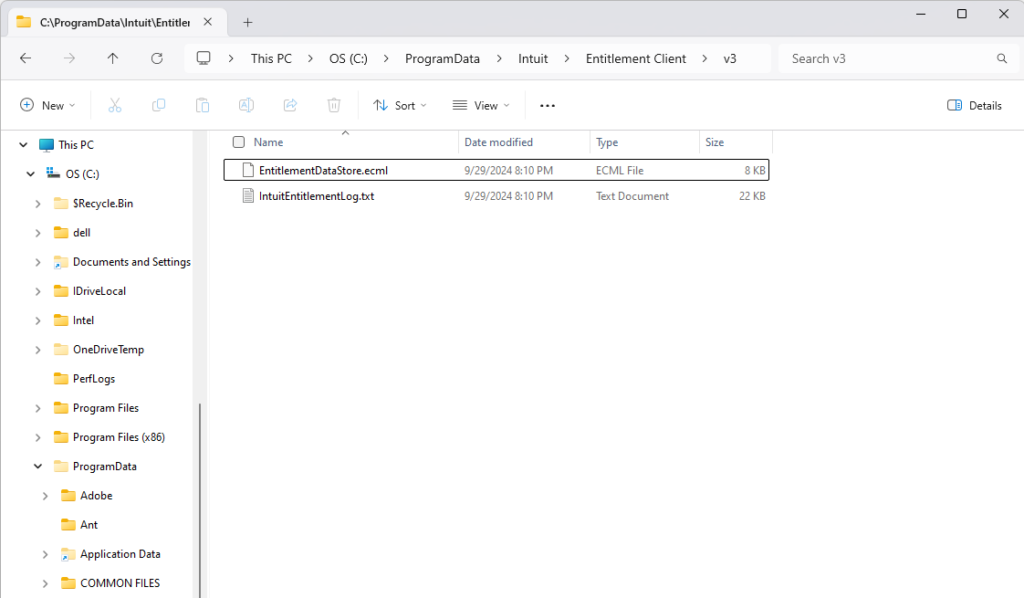Viewport: 1024px width, 598px height.
Task: Click the Copy icon in toolbar
Action: tap(158, 105)
